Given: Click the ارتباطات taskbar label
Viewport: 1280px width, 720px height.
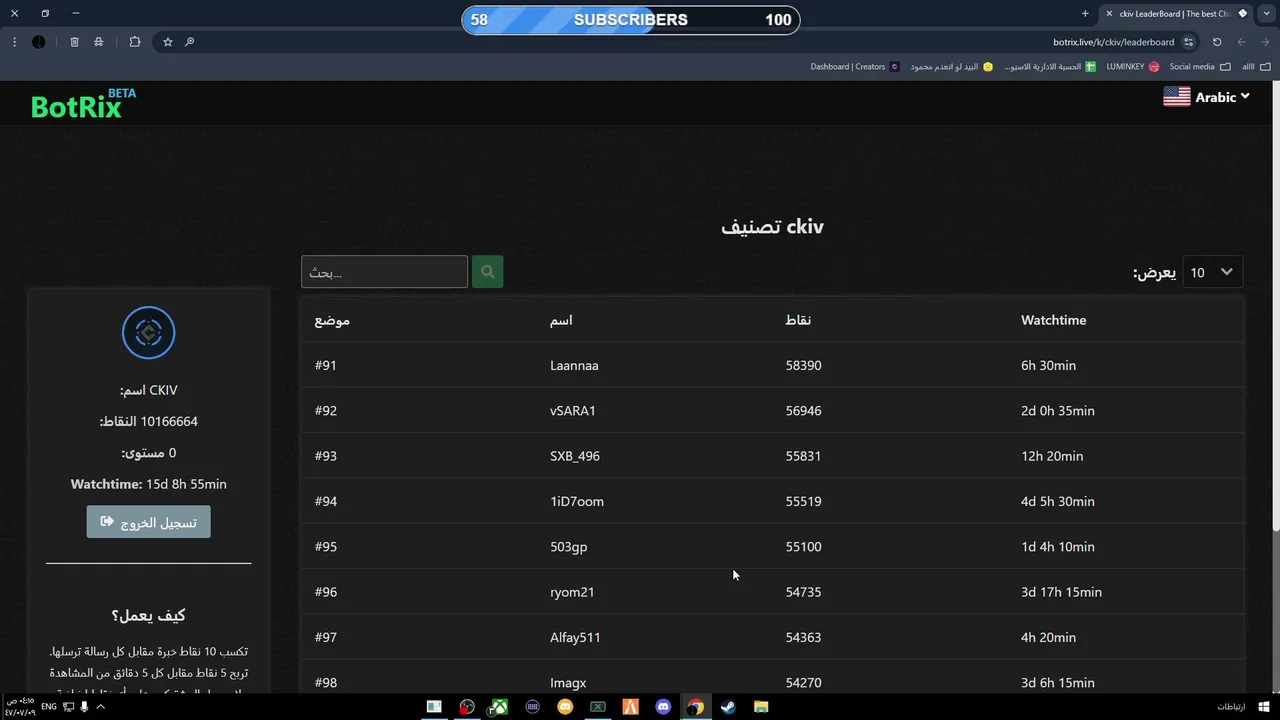Looking at the screenshot, I should 1231,707.
